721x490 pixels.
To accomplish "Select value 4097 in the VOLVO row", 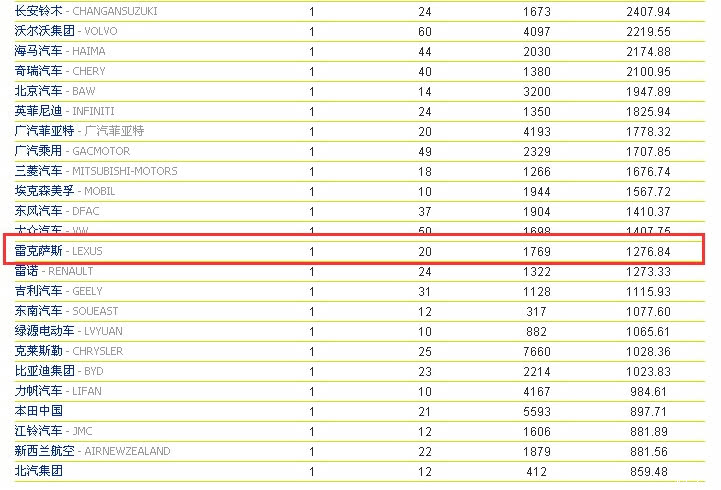I will tap(537, 32).
